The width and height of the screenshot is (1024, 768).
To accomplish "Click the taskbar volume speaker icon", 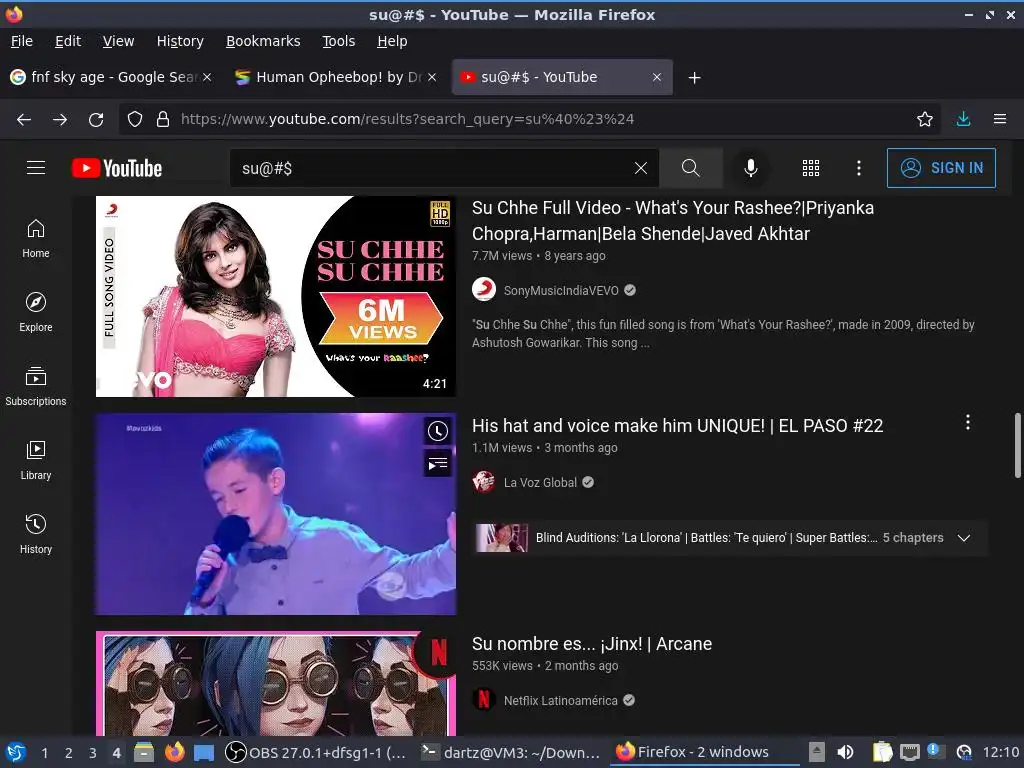I will [845, 752].
